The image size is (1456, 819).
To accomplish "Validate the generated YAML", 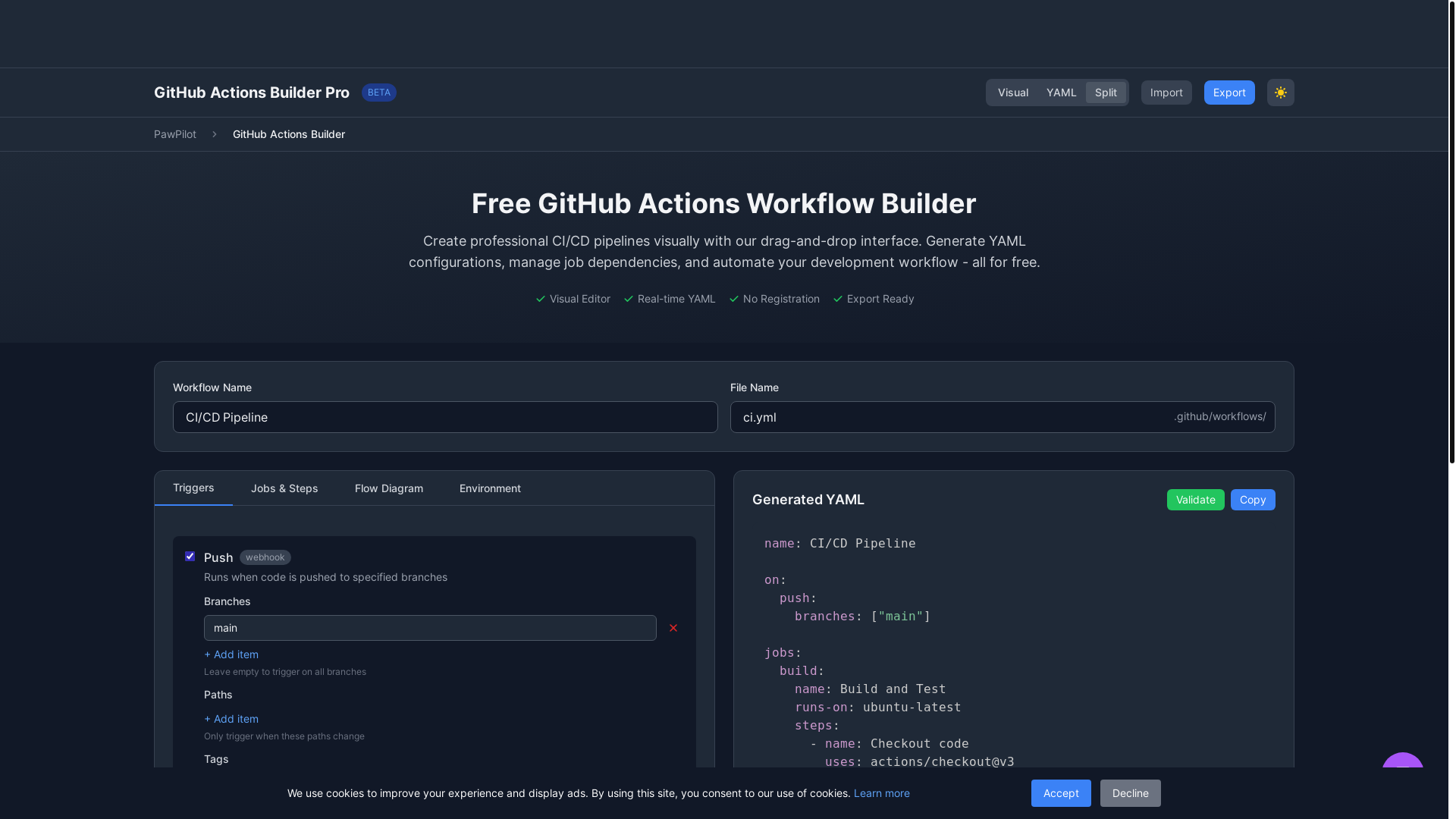I will click(1195, 500).
